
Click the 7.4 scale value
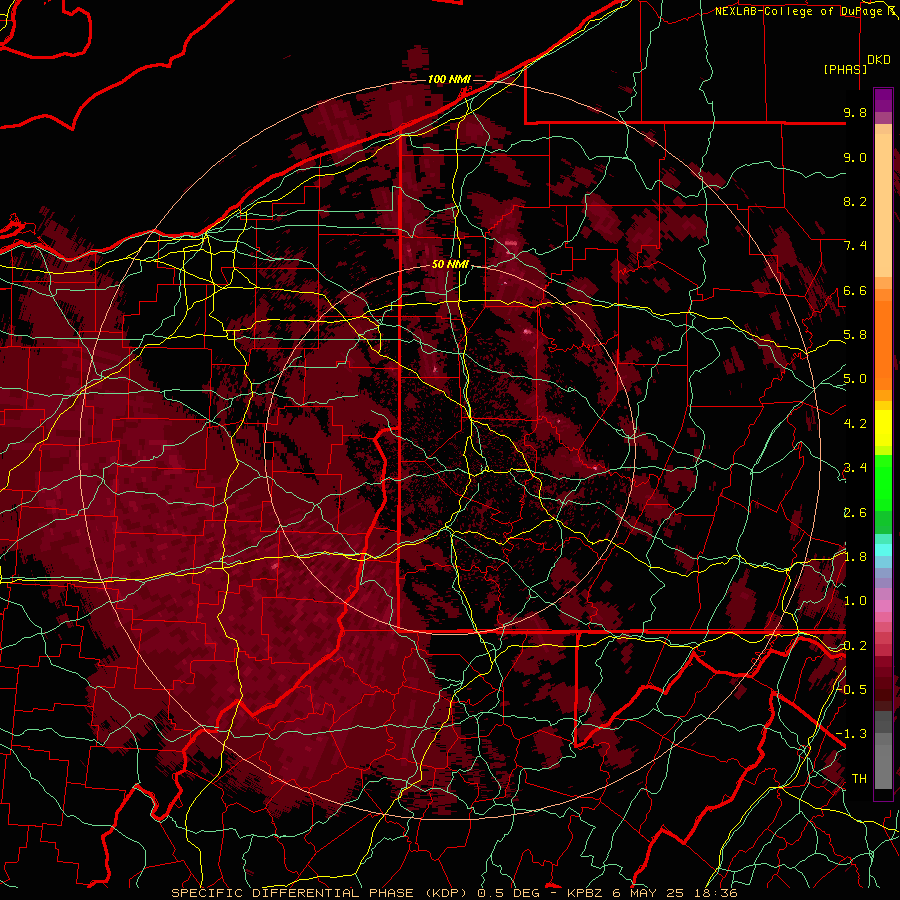[855, 246]
